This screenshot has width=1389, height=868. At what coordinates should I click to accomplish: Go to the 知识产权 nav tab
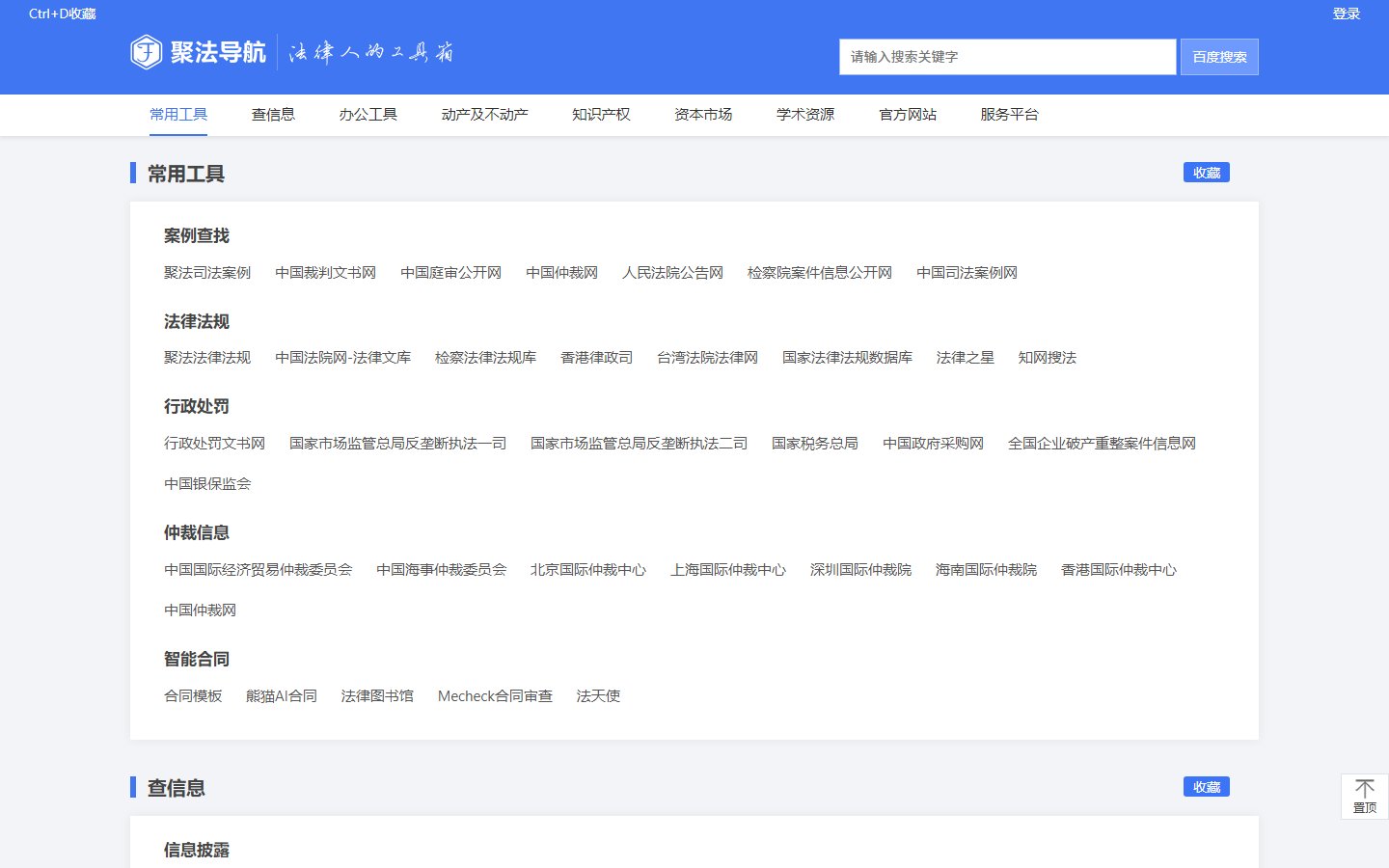pos(601,115)
